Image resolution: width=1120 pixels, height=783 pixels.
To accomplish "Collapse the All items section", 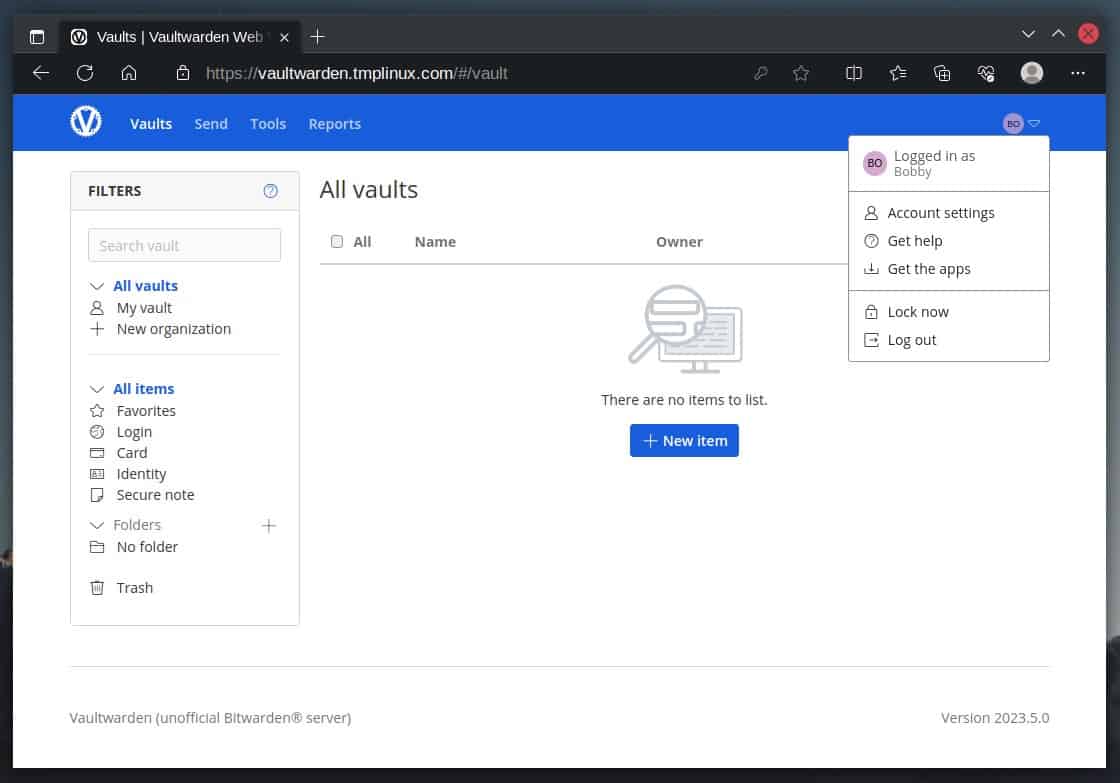I will 97,388.
